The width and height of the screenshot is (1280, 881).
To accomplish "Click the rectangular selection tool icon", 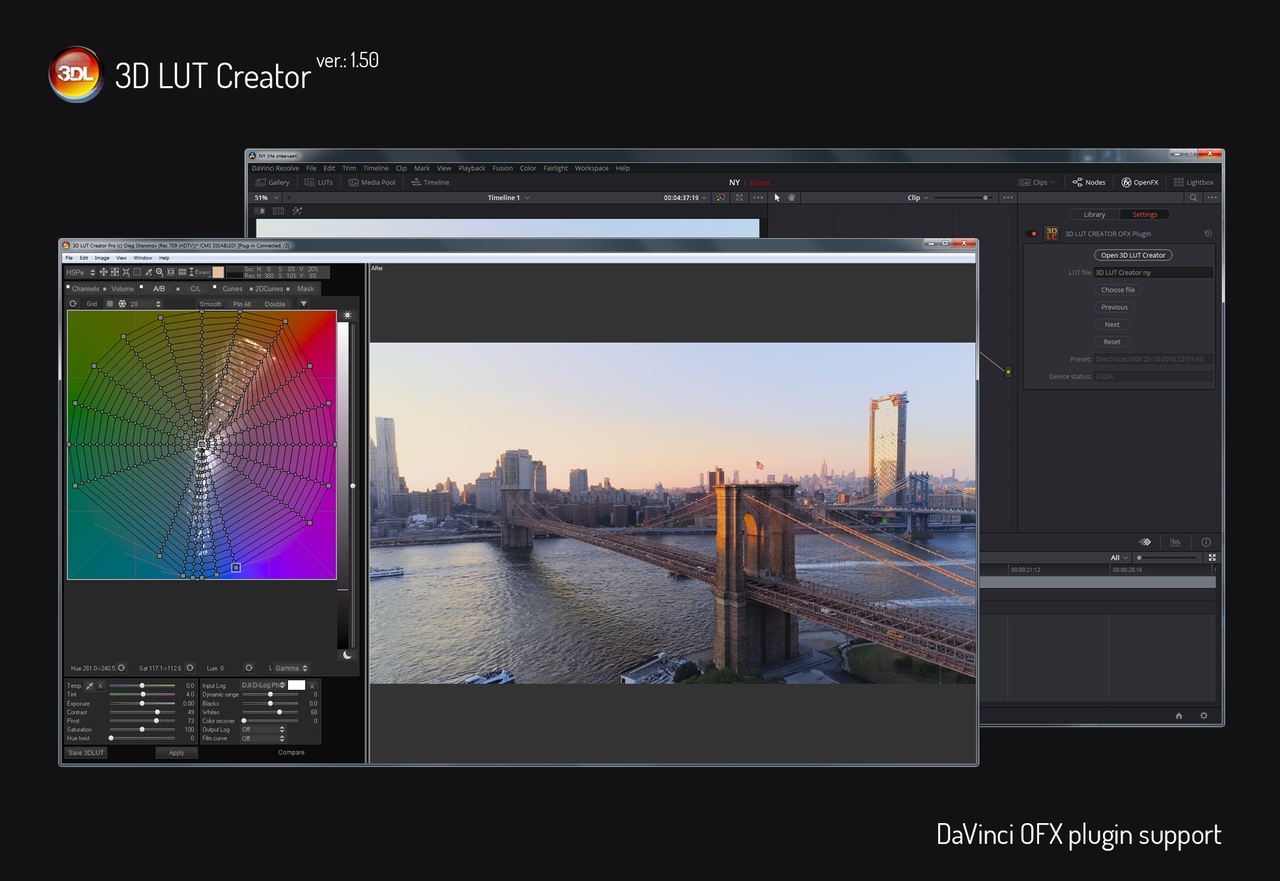I will [x=137, y=272].
